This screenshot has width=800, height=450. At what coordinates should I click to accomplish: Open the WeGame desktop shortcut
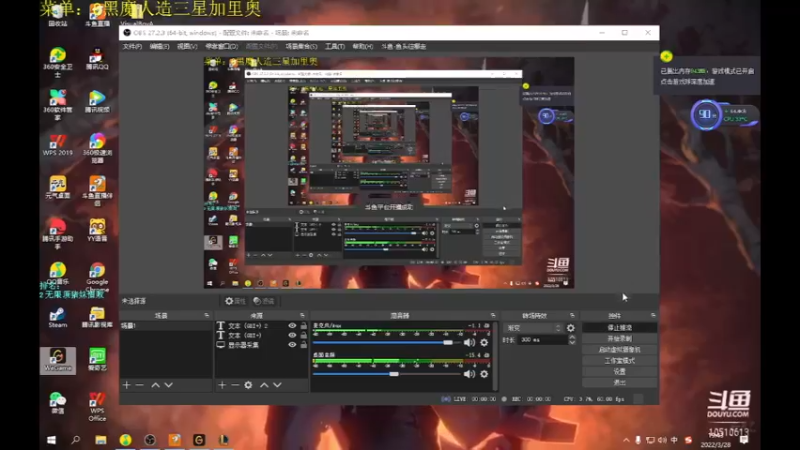tap(58, 360)
